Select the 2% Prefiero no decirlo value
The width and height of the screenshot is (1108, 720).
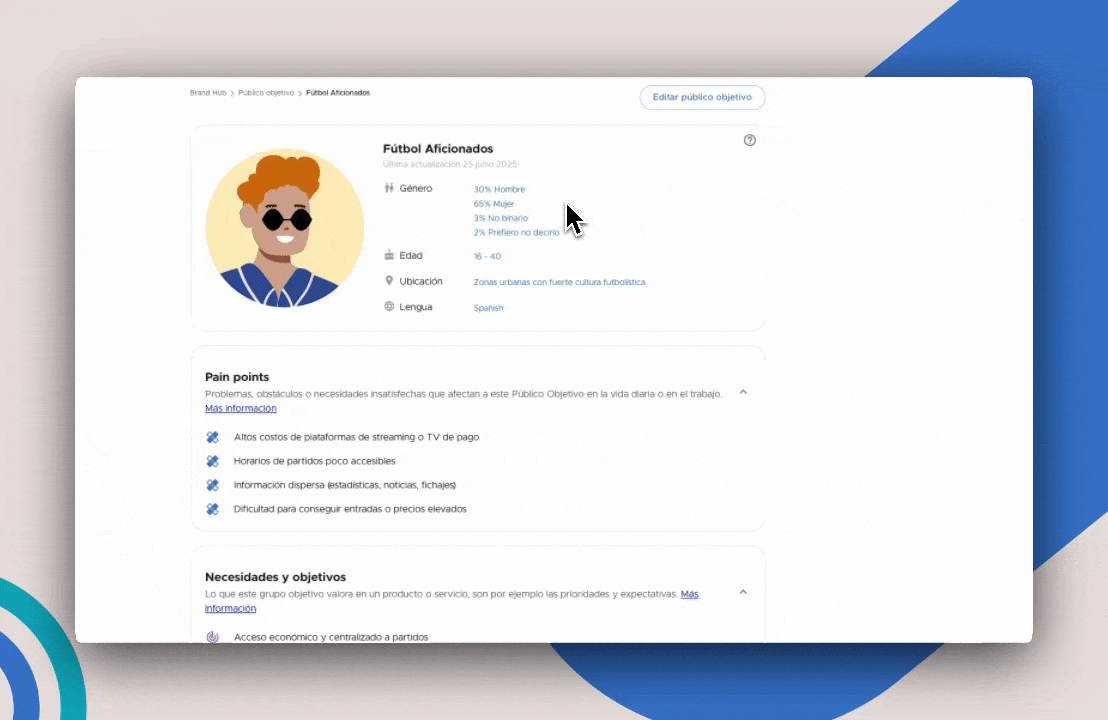point(516,232)
